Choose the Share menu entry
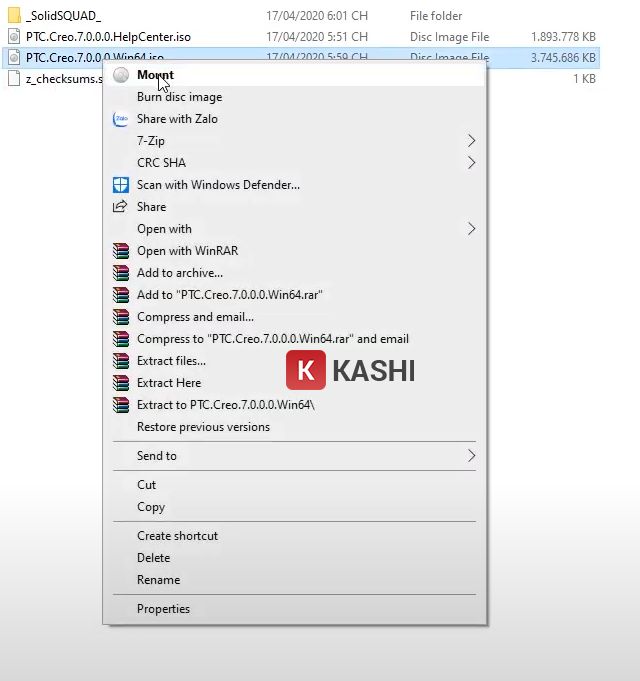Screen dimensions: 640x681 [x=294, y=207]
